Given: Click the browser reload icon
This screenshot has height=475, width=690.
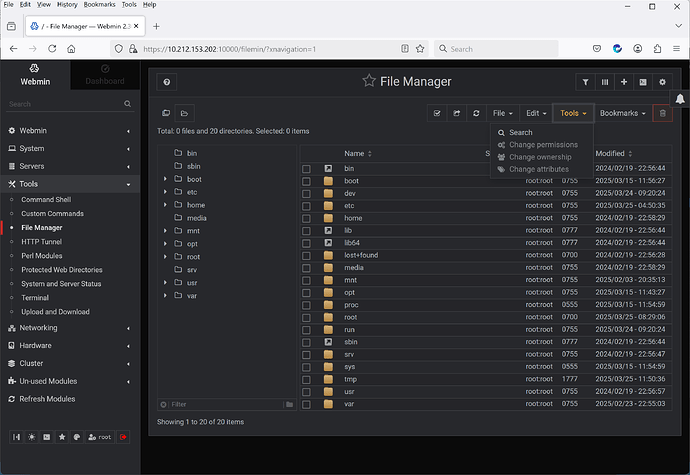Looking at the screenshot, I should [x=52, y=49].
